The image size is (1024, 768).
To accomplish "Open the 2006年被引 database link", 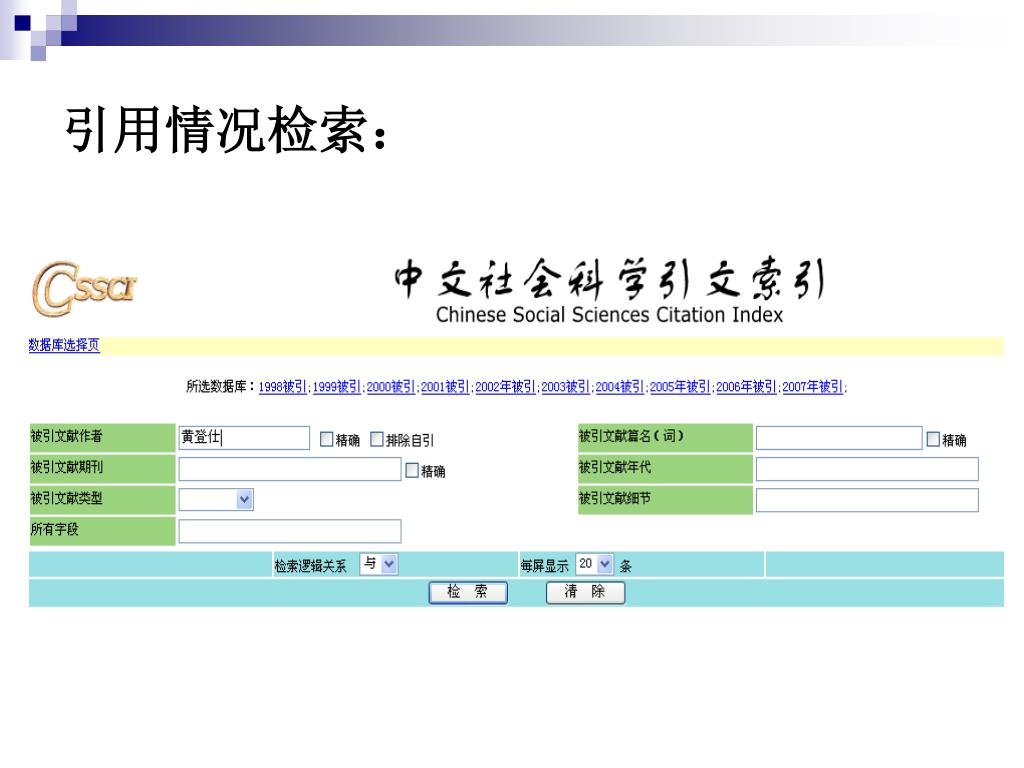I will [746, 387].
